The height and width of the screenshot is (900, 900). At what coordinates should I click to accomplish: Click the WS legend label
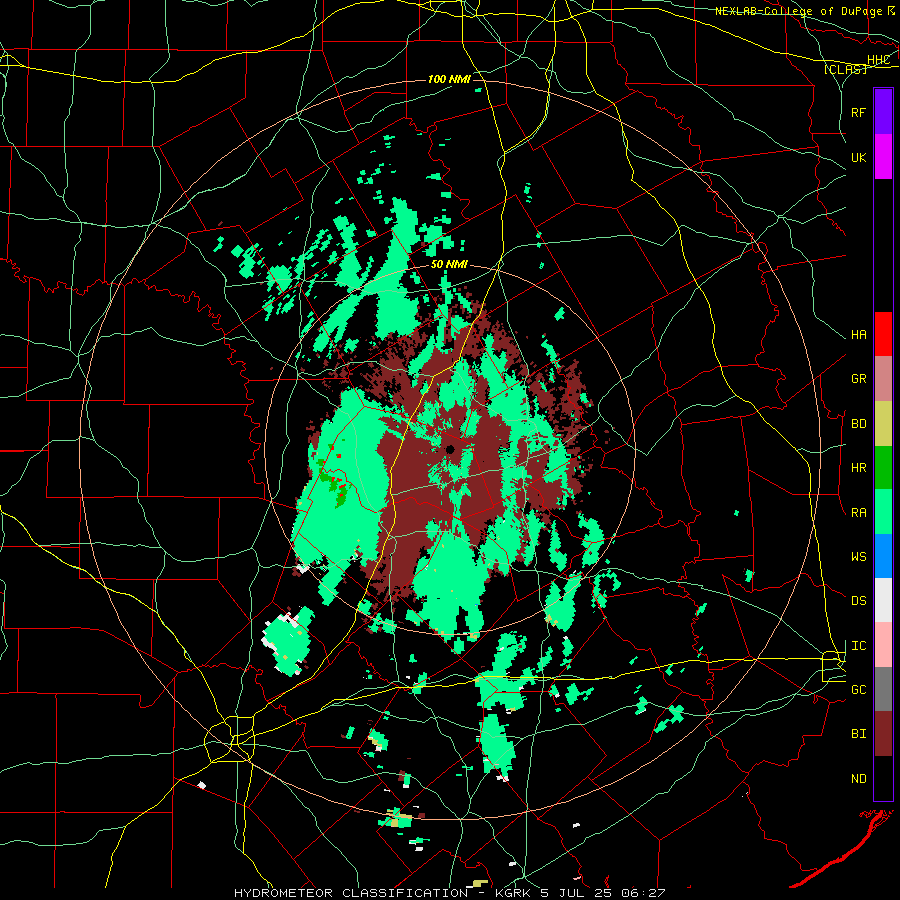click(858, 557)
